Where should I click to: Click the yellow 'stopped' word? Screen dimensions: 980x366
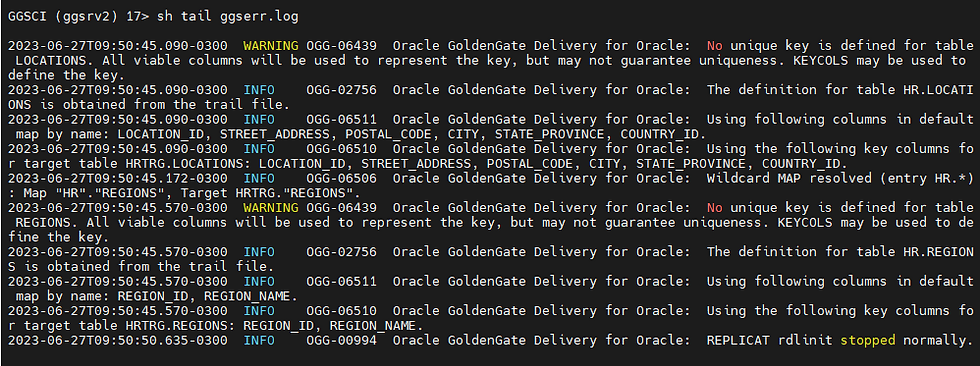point(868,340)
